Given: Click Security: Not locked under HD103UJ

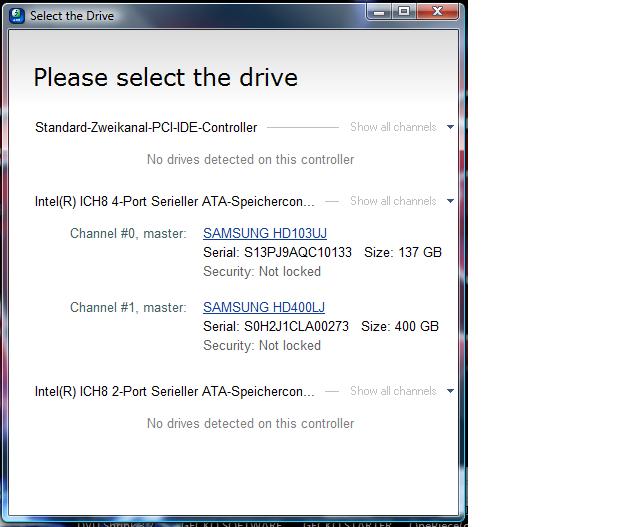Looking at the screenshot, I should [262, 271].
